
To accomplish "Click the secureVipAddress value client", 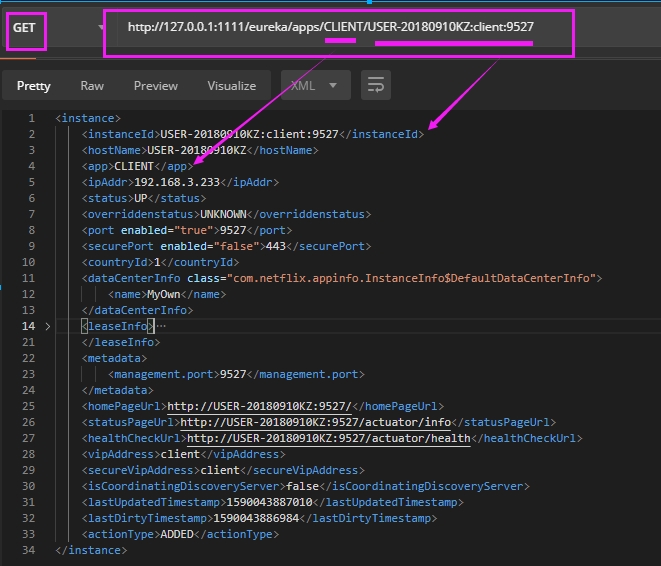I will point(220,470).
